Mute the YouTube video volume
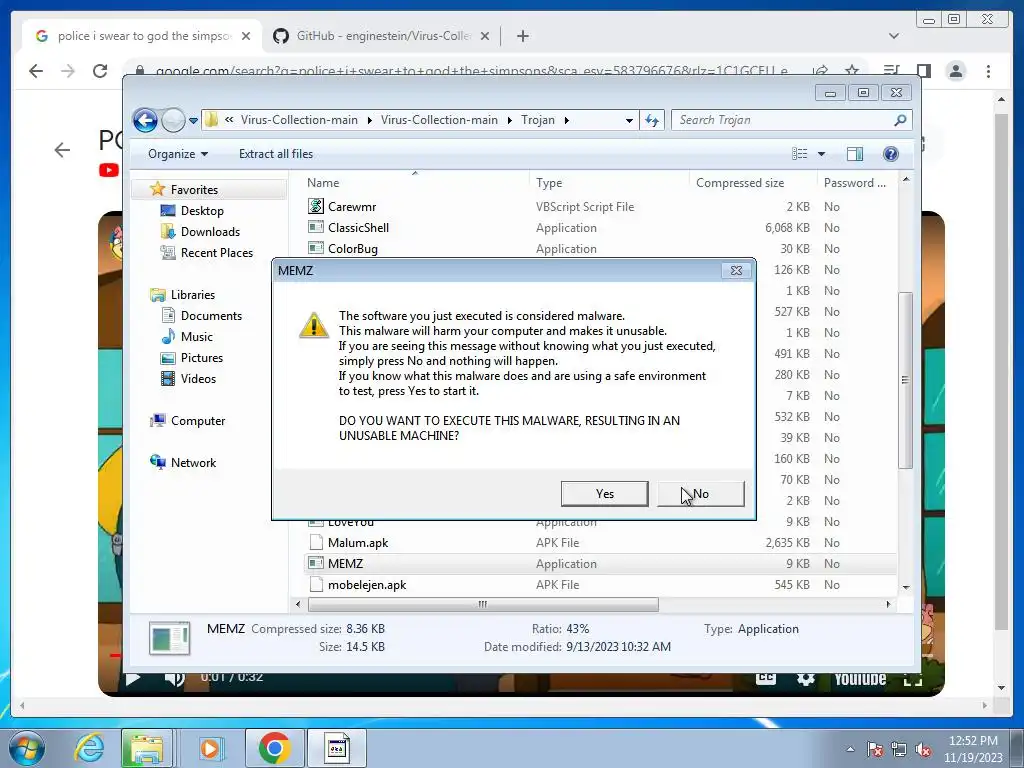The width and height of the screenshot is (1024, 768). pos(174,679)
